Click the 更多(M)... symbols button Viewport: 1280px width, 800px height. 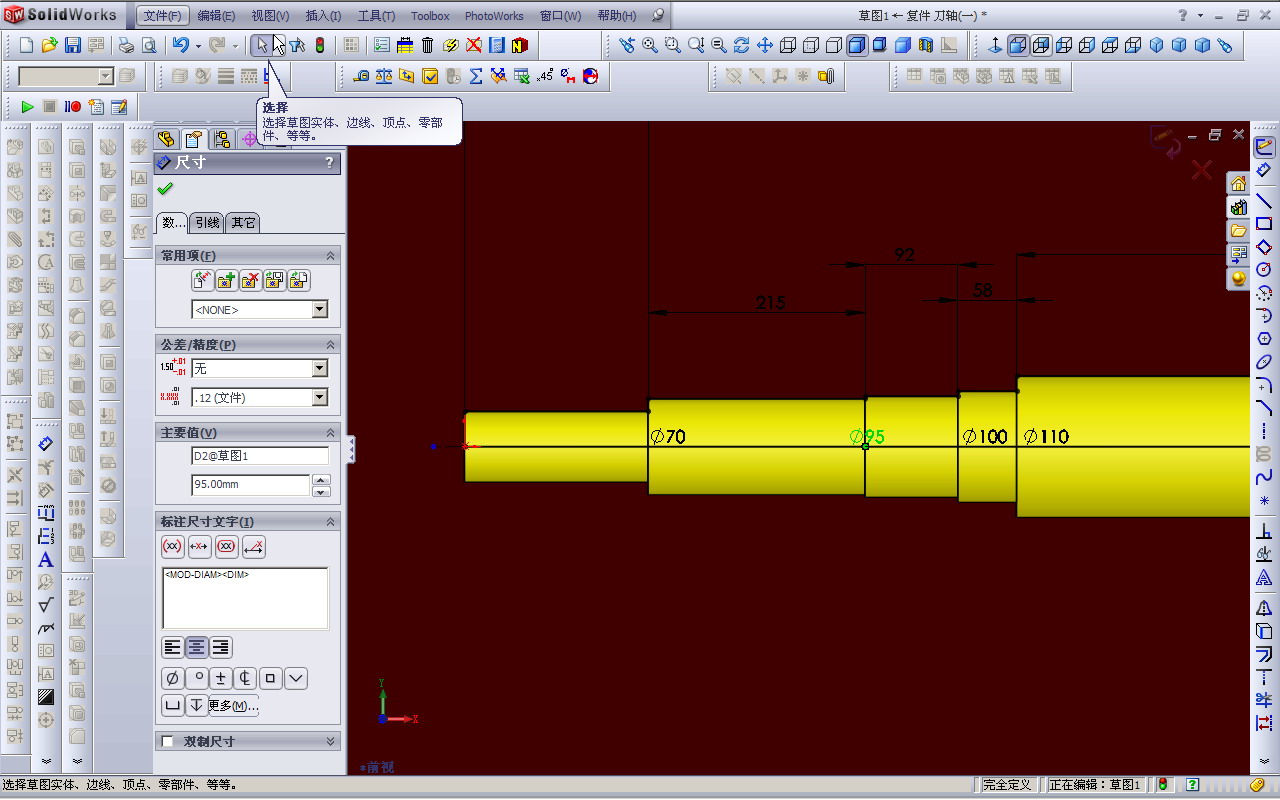click(x=234, y=706)
